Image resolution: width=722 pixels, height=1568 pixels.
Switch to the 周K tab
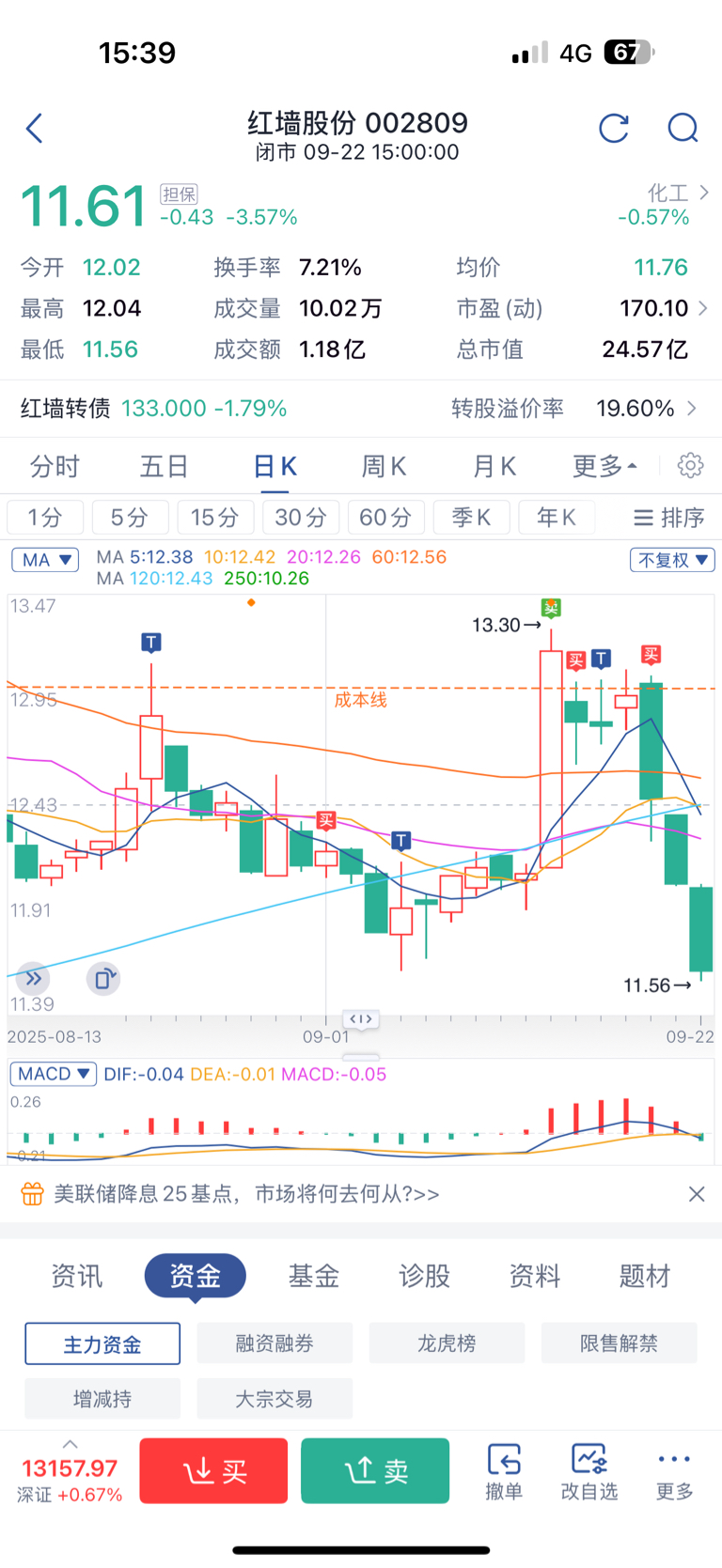coord(384,465)
